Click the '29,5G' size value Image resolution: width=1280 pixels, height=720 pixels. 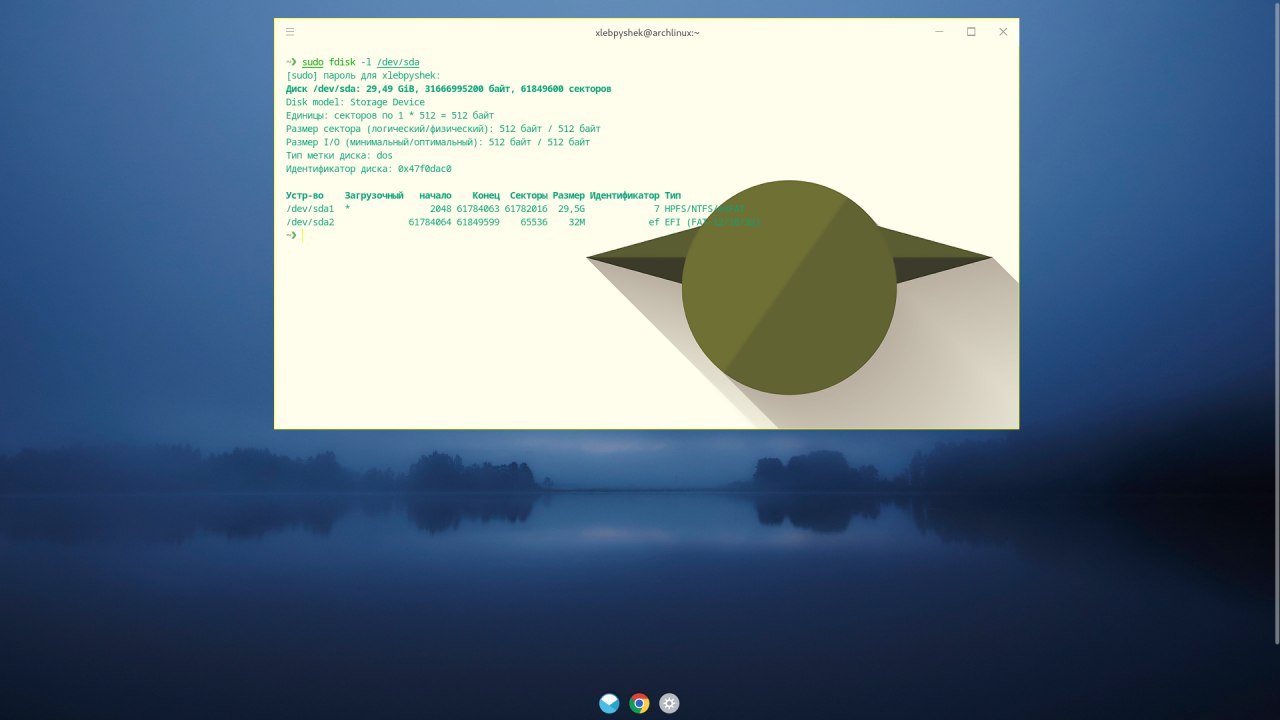pos(571,209)
